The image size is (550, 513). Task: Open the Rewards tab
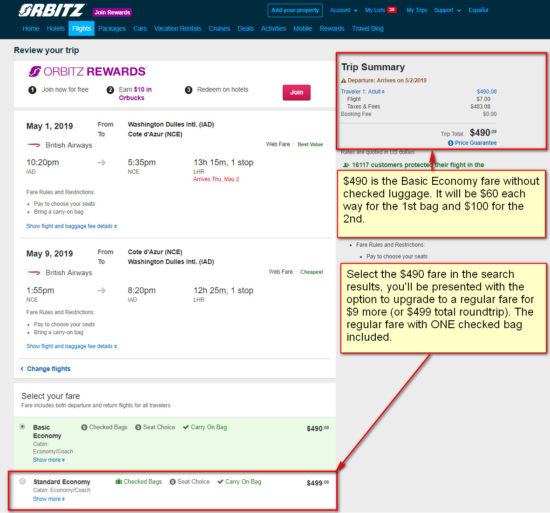332,28
